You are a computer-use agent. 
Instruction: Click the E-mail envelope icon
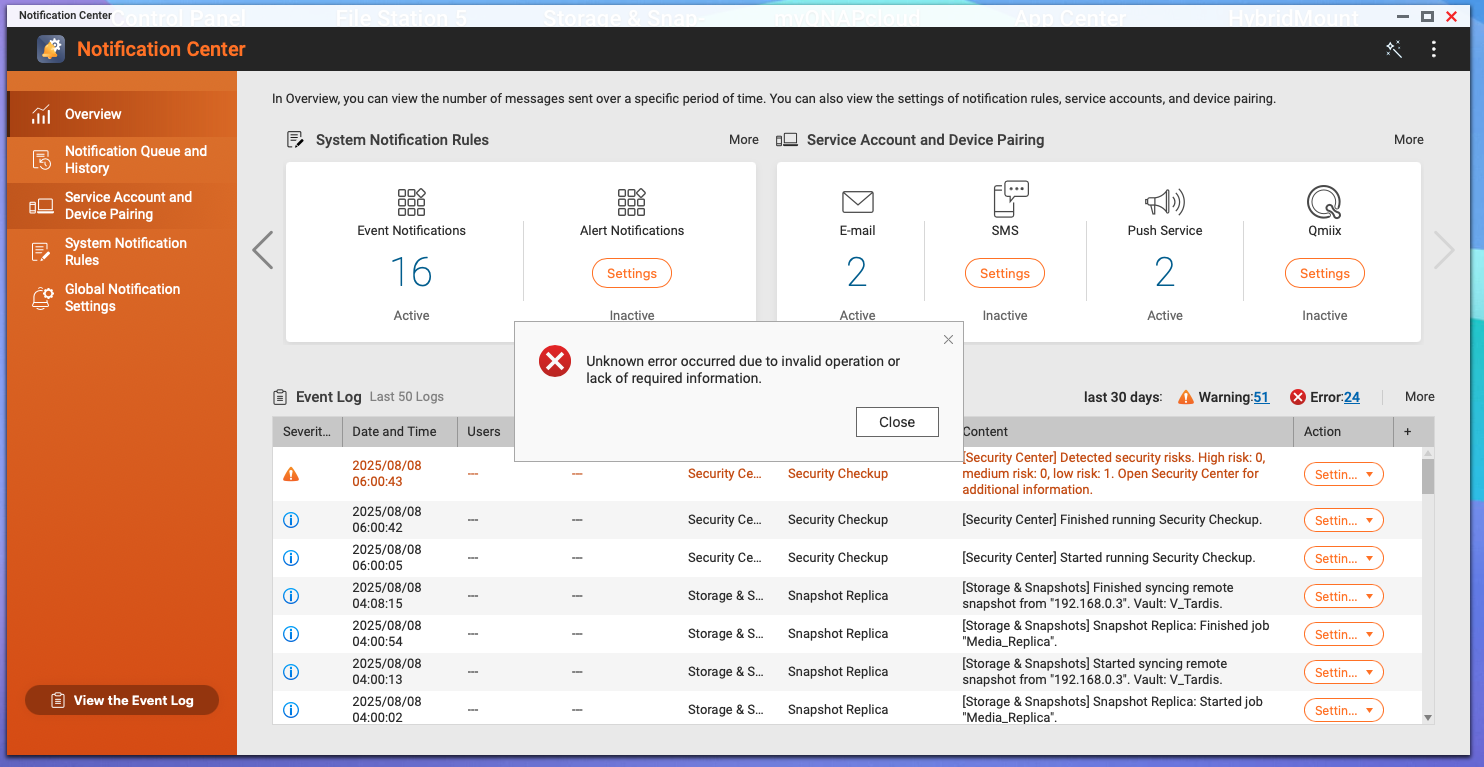pos(857,202)
